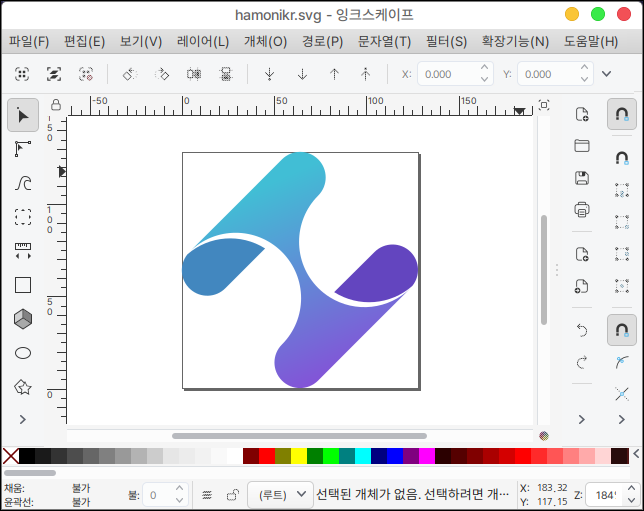Screen dimensions: 644x511
Task: Pick the 3D Box tool
Action: coord(22,319)
